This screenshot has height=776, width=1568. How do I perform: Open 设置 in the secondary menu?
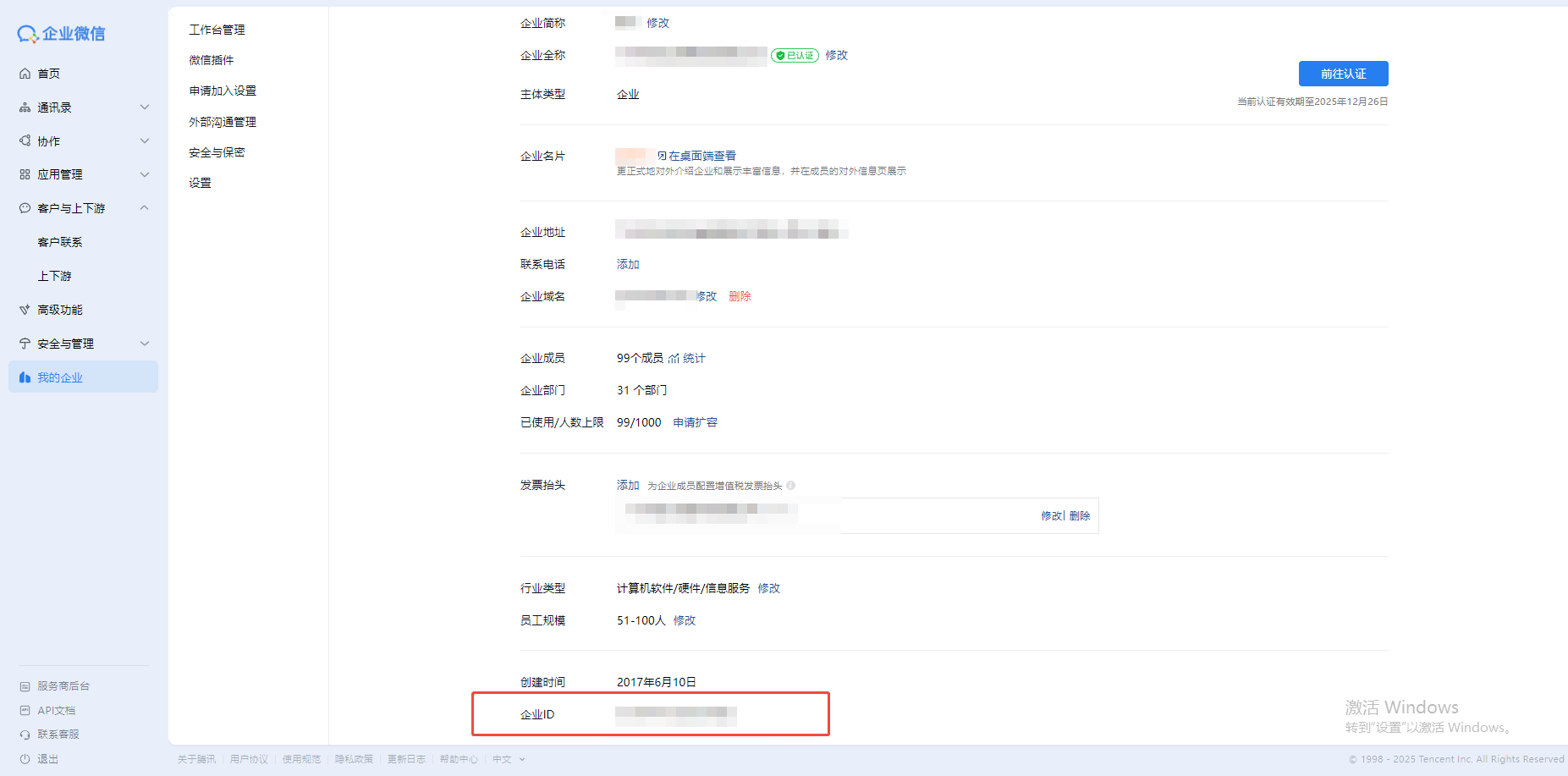tap(201, 183)
